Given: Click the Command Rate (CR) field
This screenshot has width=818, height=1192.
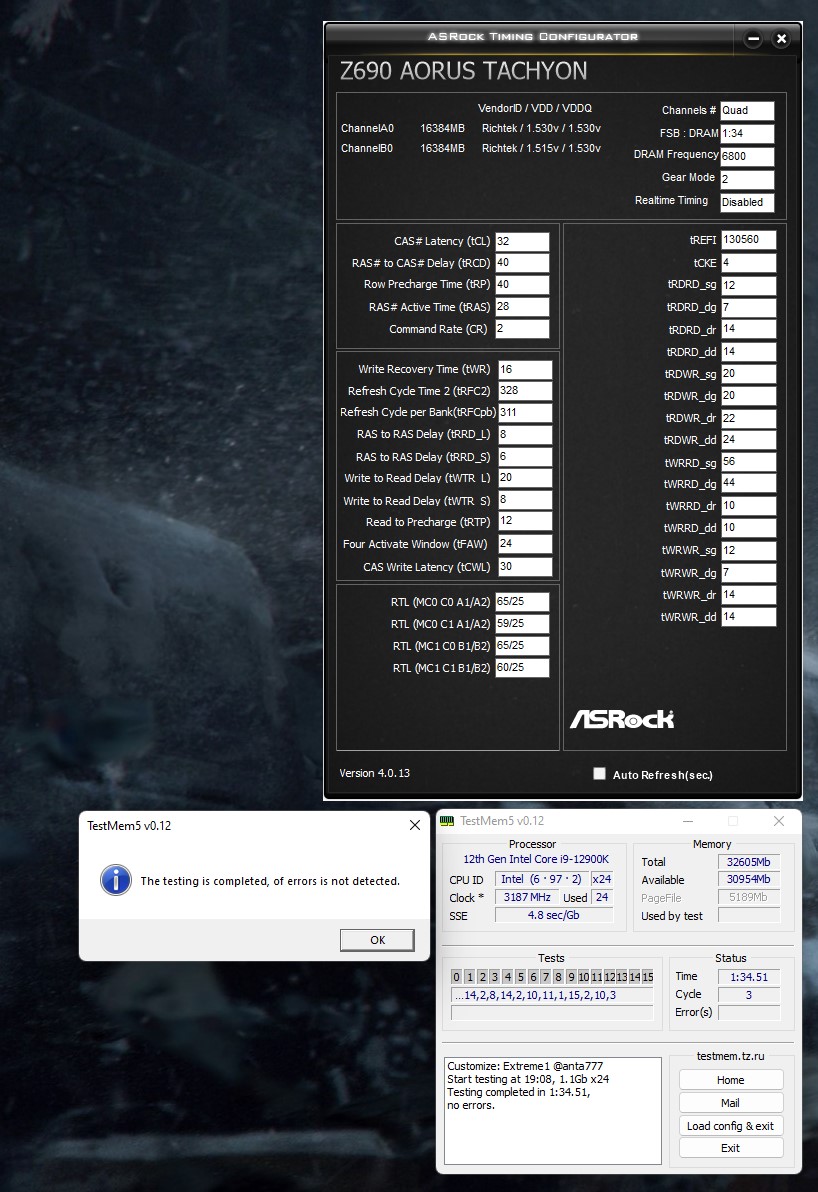Looking at the screenshot, I should tap(522, 330).
